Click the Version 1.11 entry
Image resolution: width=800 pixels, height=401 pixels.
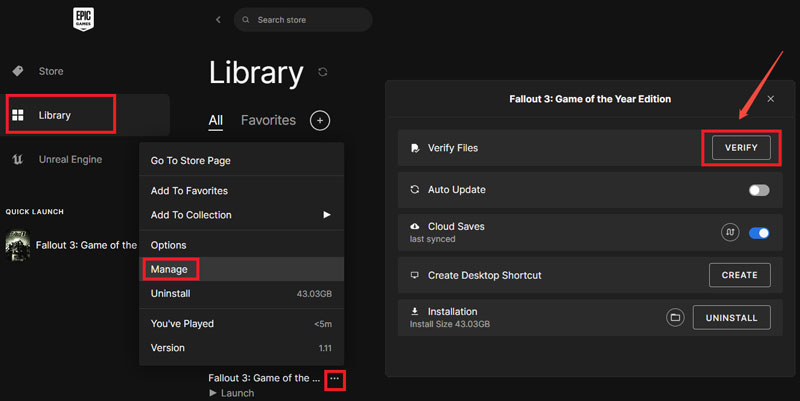(241, 348)
